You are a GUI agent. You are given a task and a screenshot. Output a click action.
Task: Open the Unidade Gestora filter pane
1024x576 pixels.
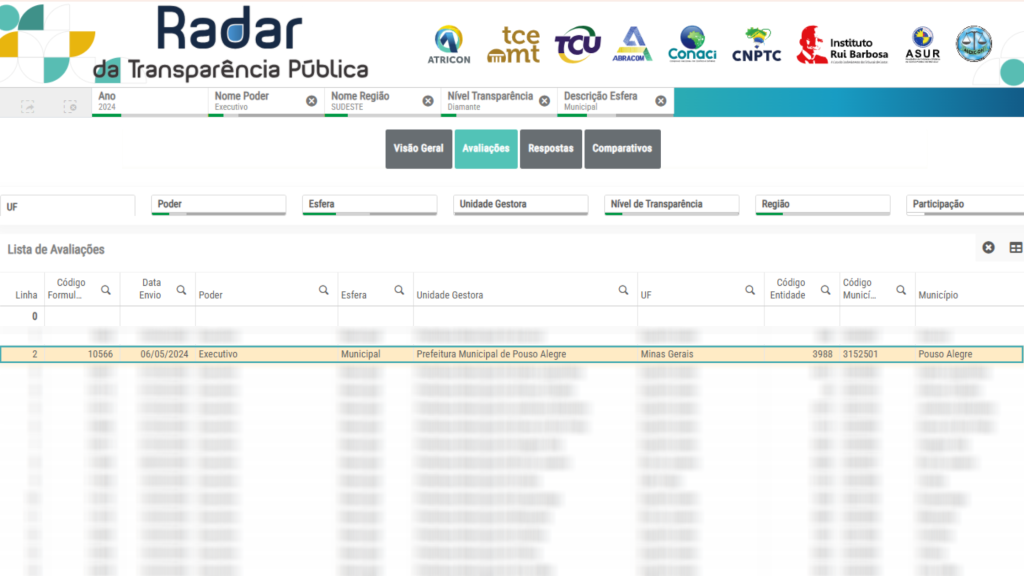(520, 204)
